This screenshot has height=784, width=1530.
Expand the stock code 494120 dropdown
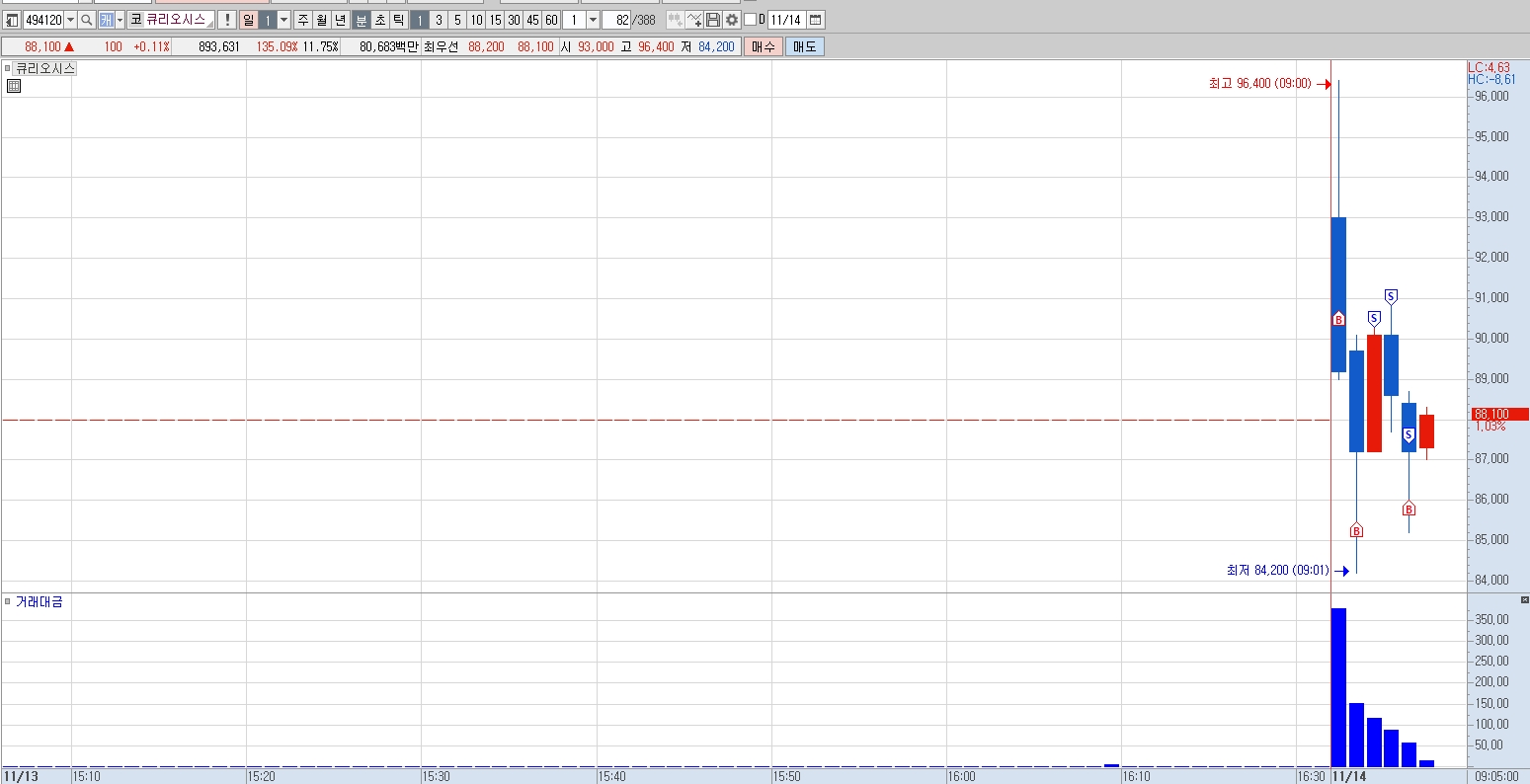[x=70, y=20]
